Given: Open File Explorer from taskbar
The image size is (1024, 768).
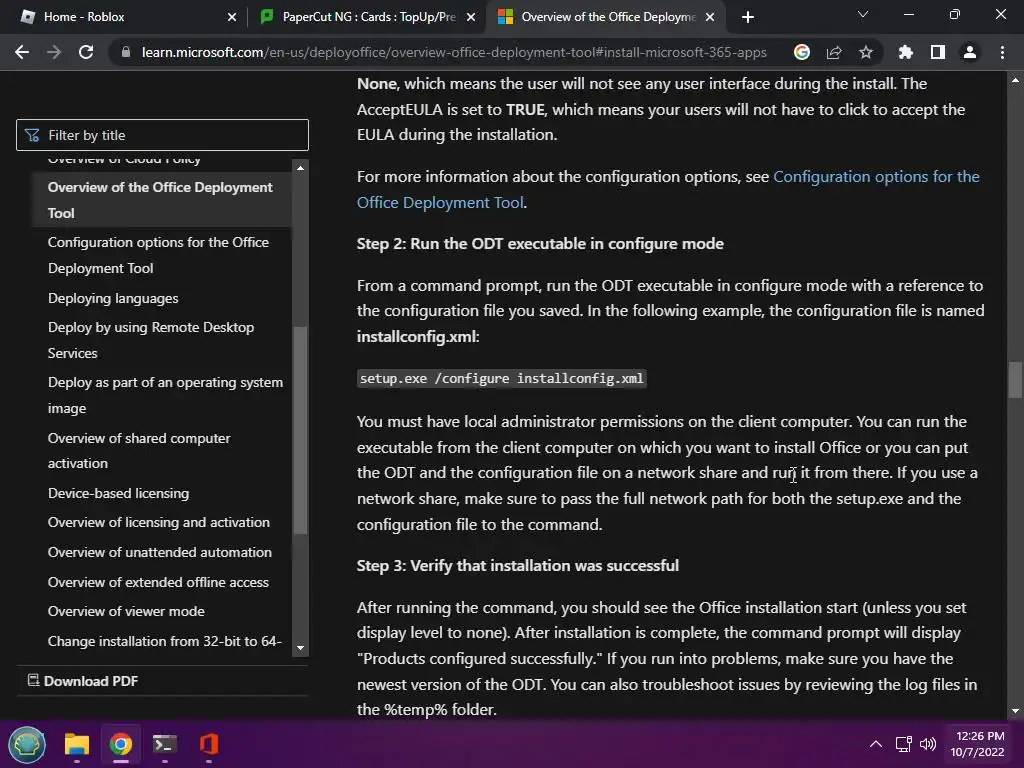Looking at the screenshot, I should point(76,744).
